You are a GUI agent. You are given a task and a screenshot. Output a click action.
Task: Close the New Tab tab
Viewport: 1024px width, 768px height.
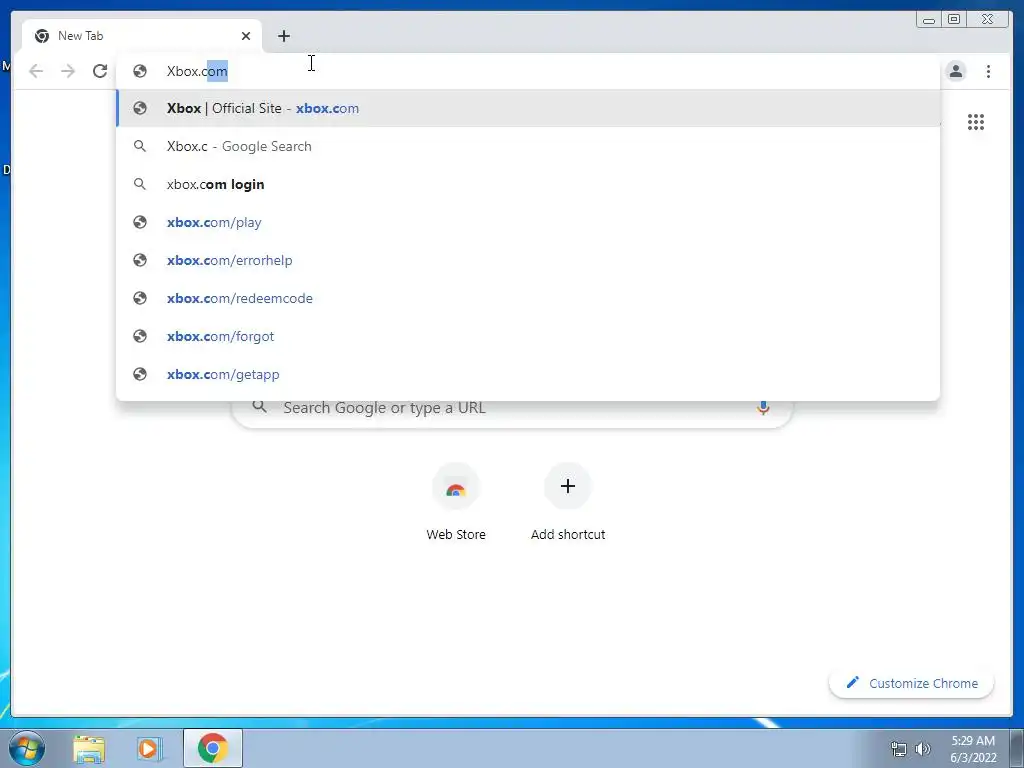coord(246,36)
